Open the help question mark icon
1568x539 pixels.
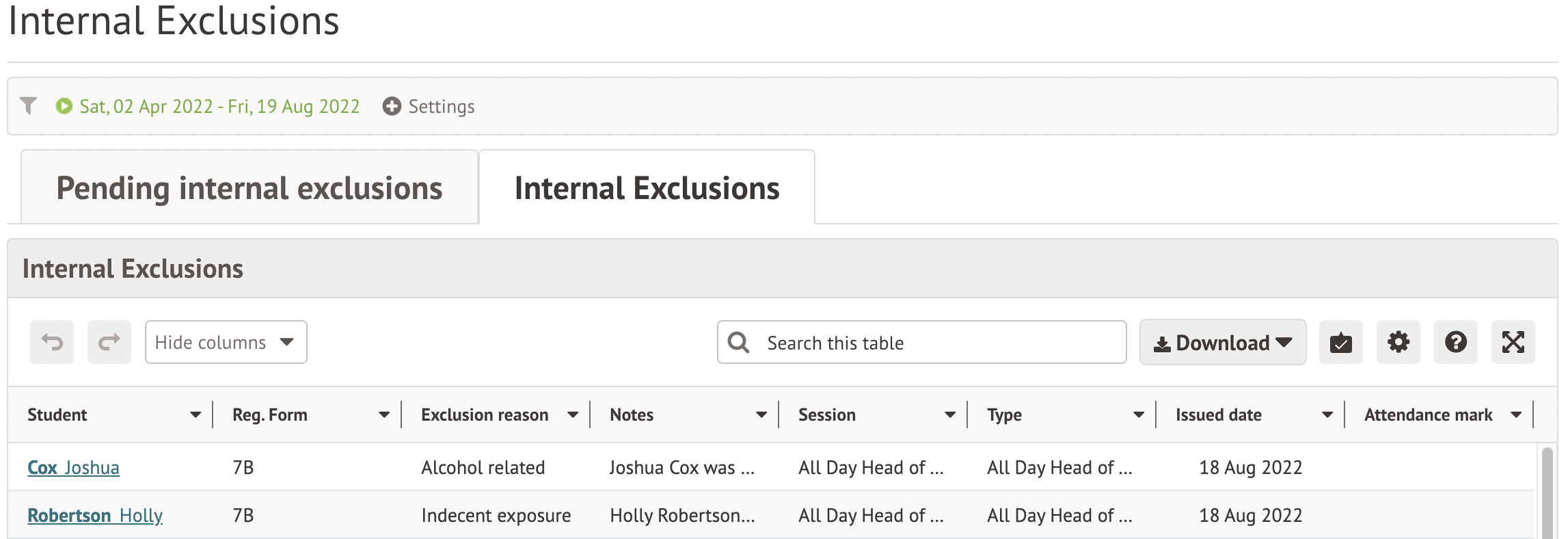click(x=1455, y=342)
